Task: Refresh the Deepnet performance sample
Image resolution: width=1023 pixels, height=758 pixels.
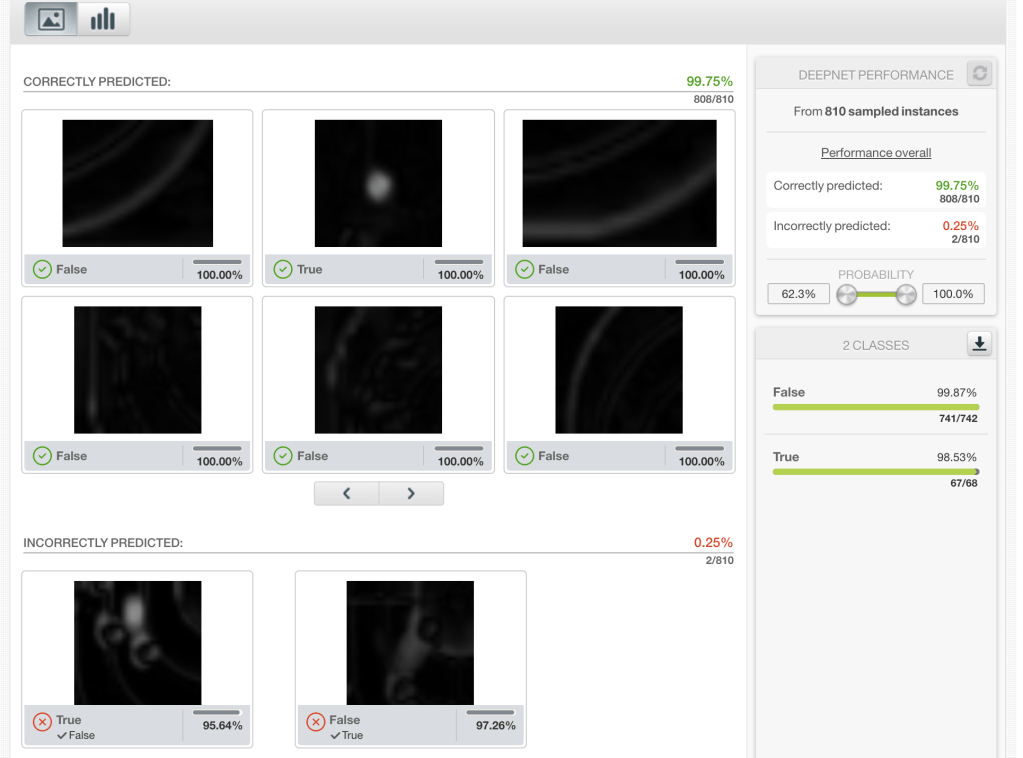Action: [x=979, y=74]
